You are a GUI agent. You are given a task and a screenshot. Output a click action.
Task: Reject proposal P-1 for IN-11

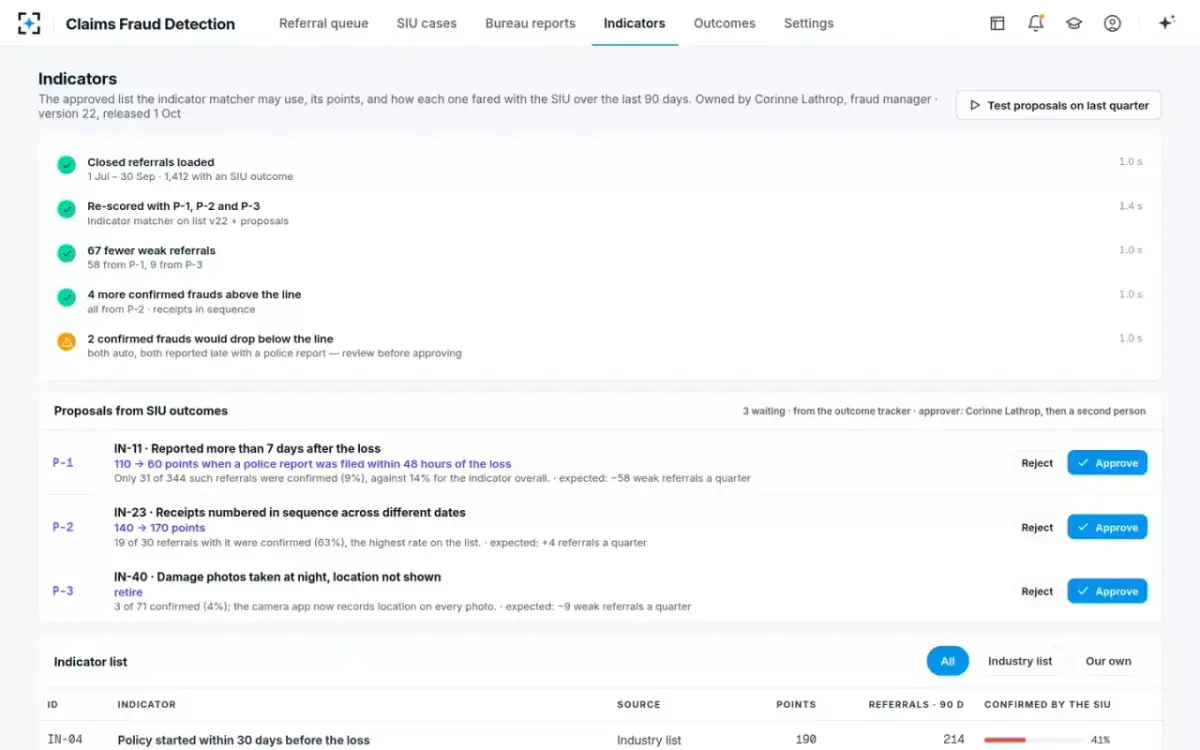coord(1037,463)
